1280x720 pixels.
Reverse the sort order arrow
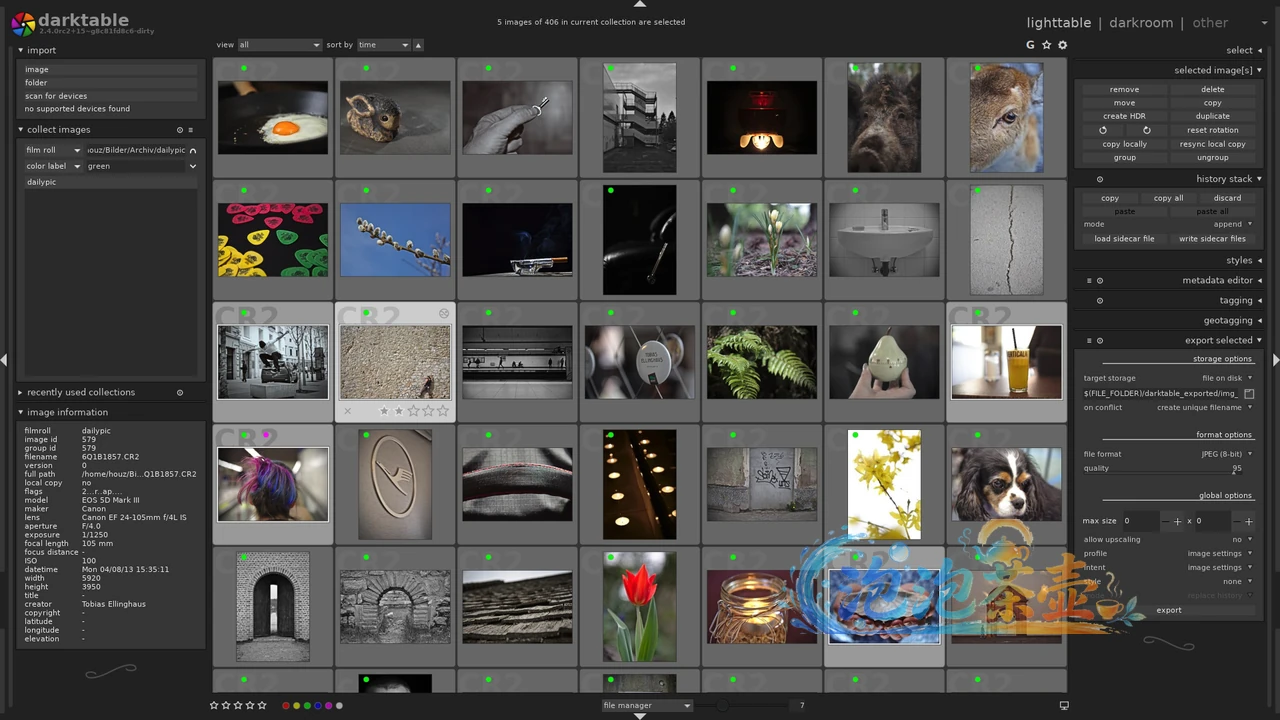(x=418, y=45)
